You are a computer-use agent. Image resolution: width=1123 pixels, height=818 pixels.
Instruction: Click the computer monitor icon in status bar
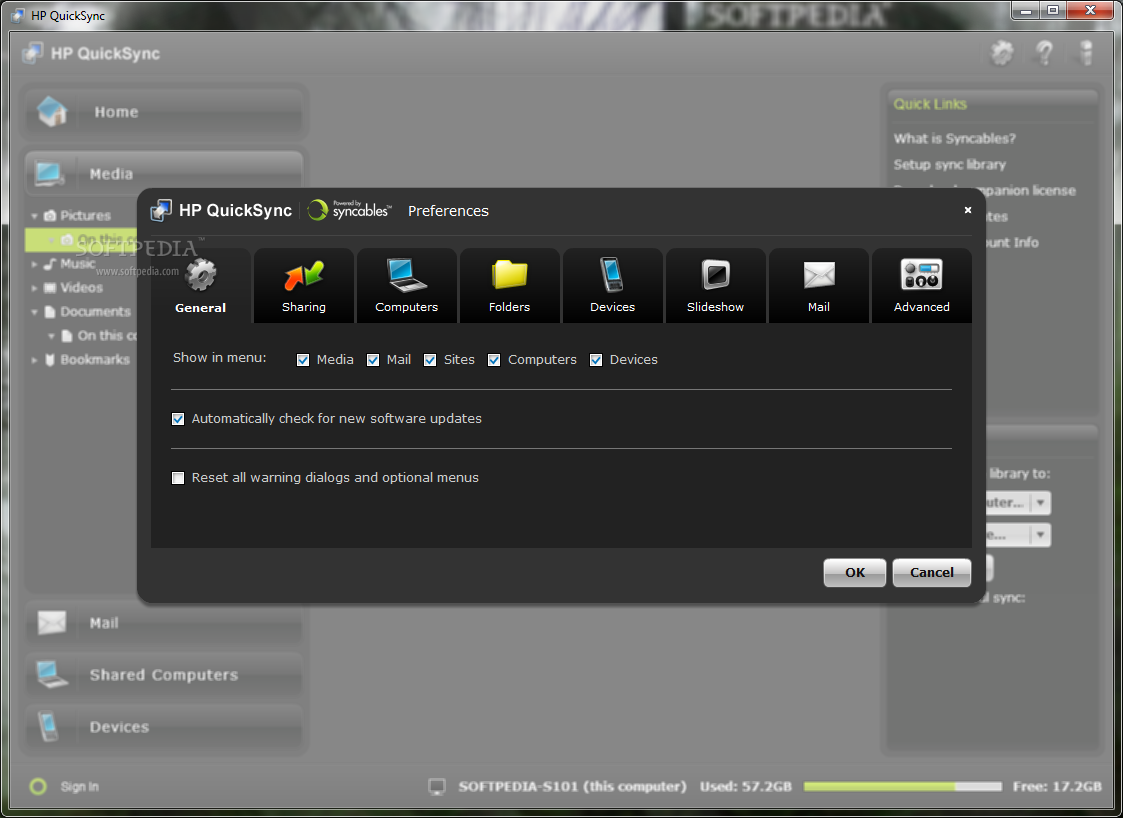[437, 786]
